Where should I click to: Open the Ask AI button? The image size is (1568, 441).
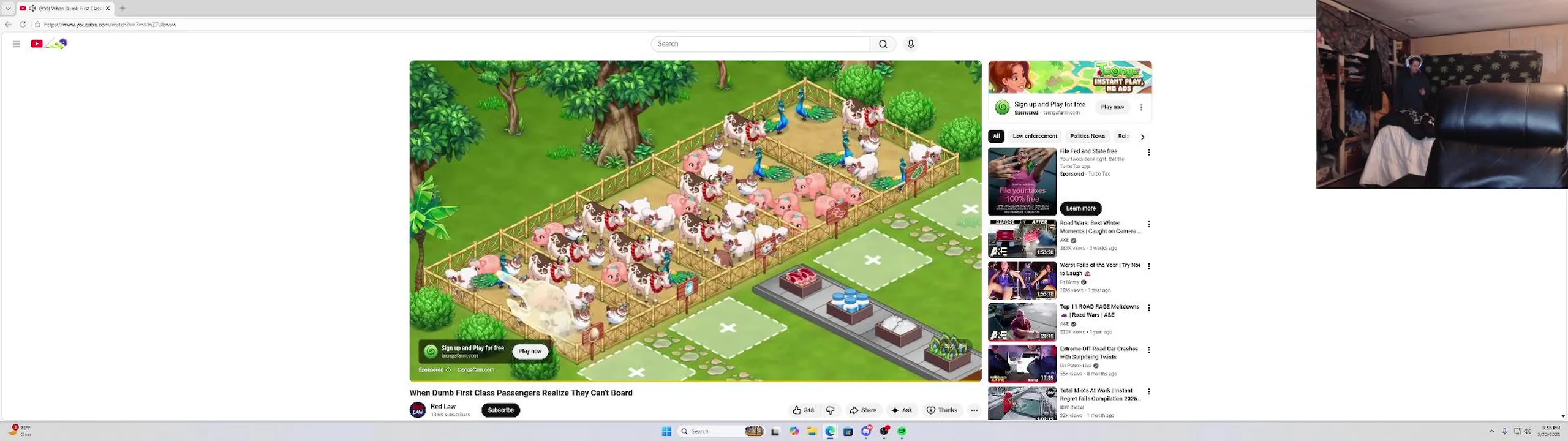coord(902,410)
